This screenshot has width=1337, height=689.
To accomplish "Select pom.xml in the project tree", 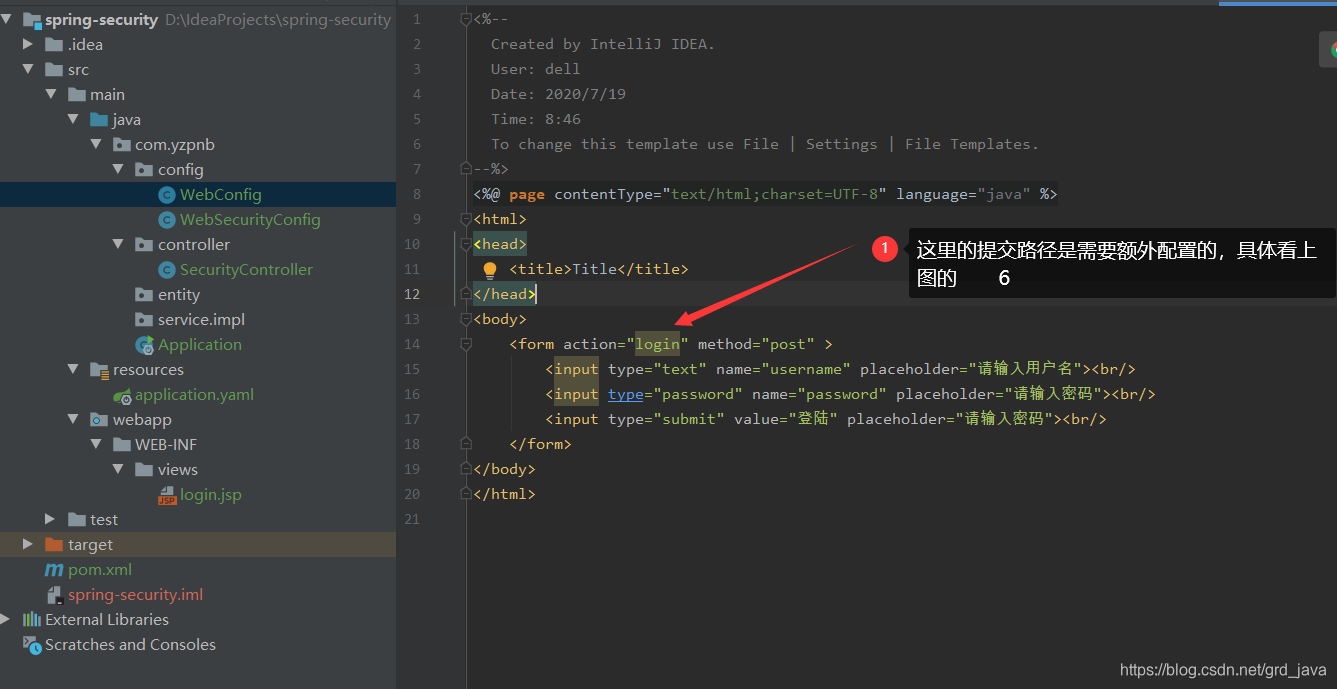I will point(100,569).
